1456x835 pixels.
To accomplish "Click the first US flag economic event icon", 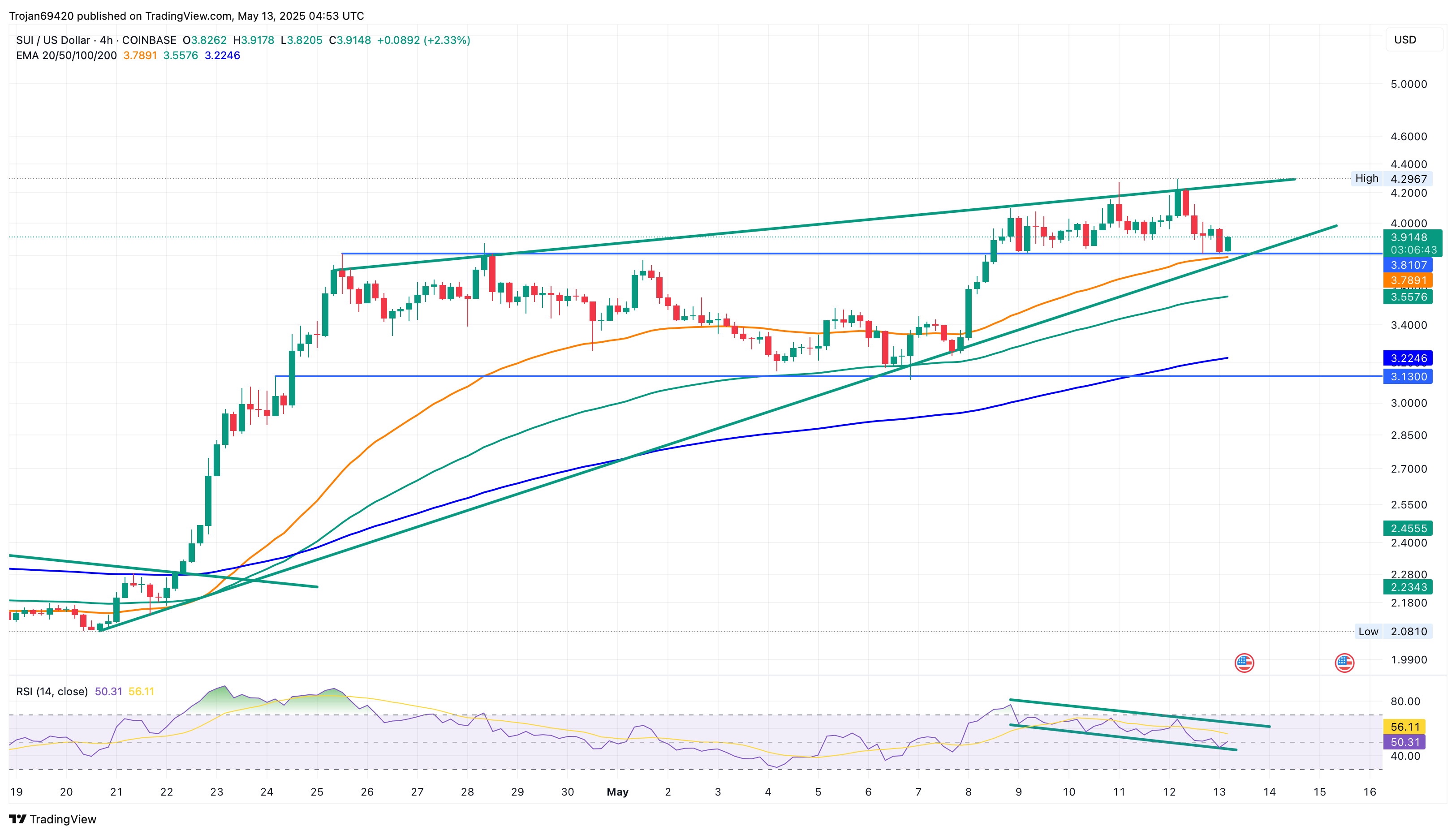I will click(x=1244, y=663).
